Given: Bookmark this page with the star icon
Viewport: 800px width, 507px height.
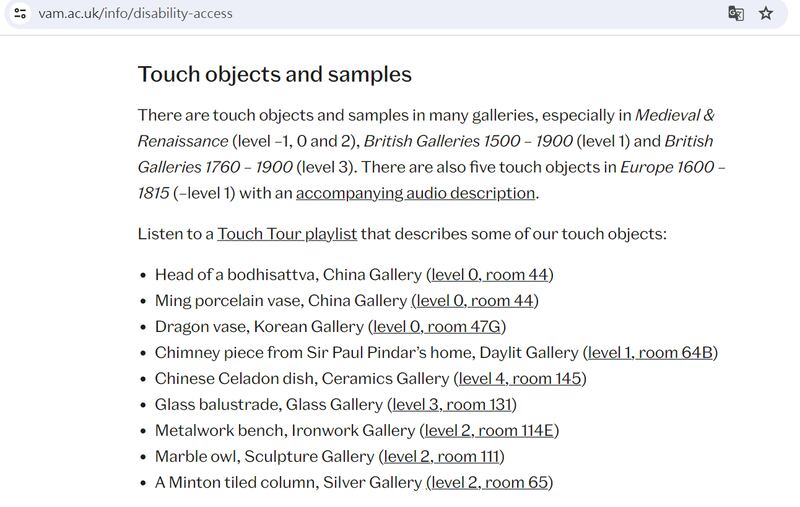Looking at the screenshot, I should tap(766, 13).
